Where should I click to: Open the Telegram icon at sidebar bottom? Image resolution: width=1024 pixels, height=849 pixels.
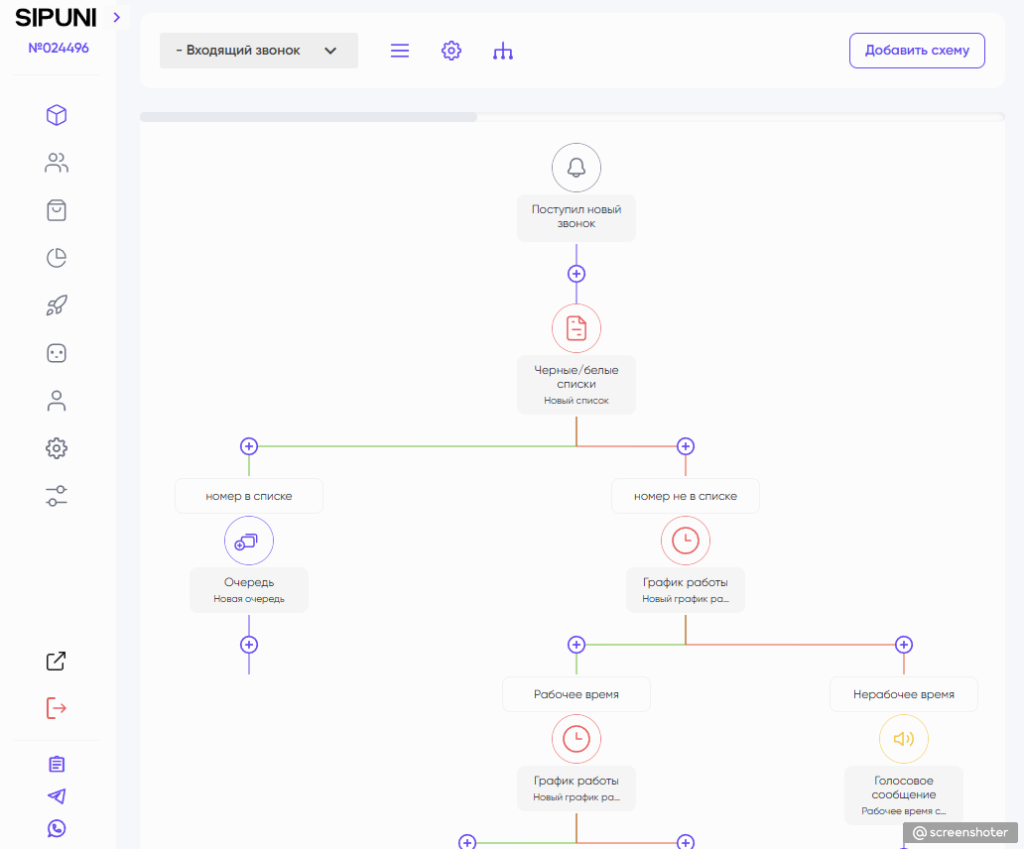click(57, 796)
